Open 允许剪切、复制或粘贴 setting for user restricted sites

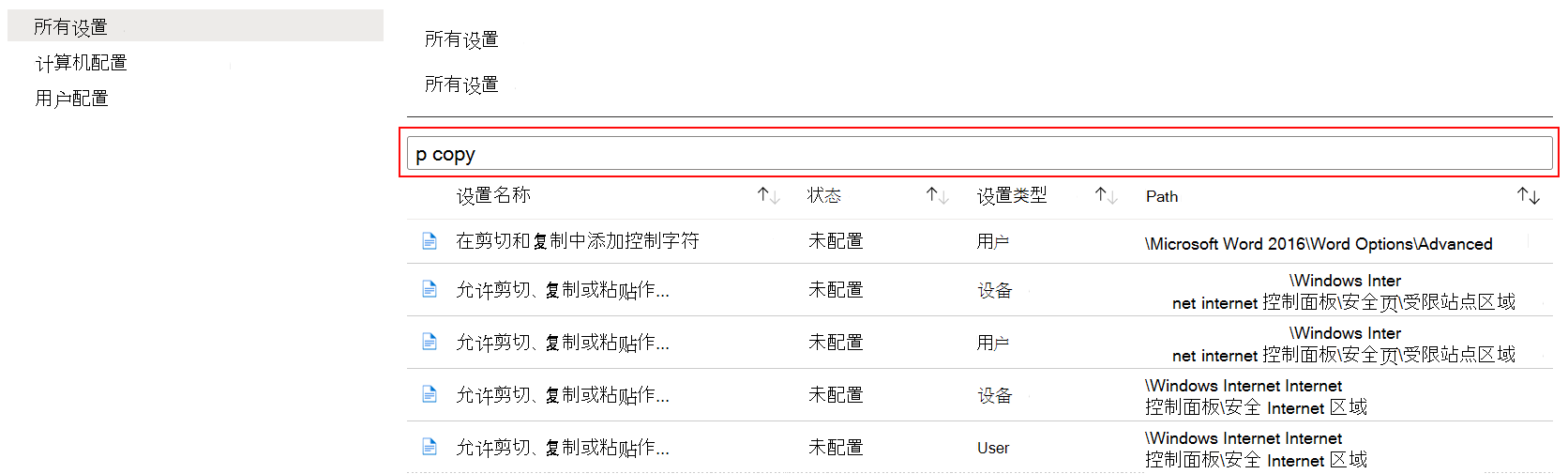(563, 343)
